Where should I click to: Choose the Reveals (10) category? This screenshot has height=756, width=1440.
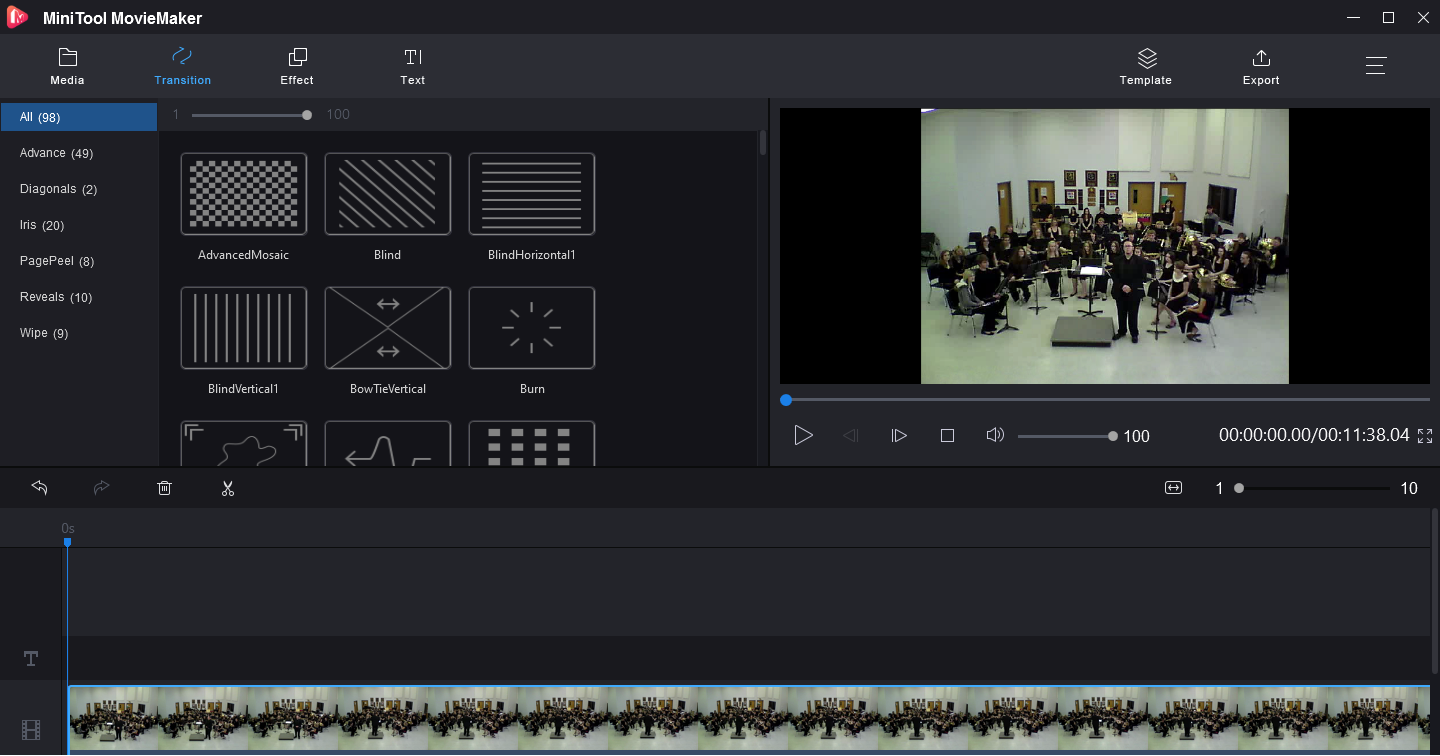pyautogui.click(x=79, y=297)
